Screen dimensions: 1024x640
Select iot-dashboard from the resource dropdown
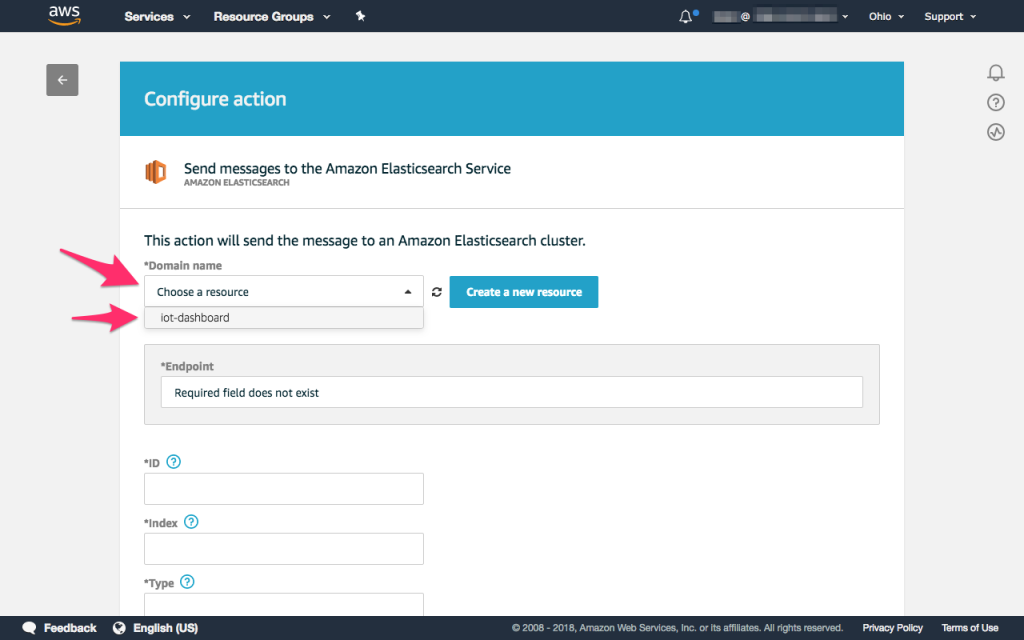coord(283,317)
